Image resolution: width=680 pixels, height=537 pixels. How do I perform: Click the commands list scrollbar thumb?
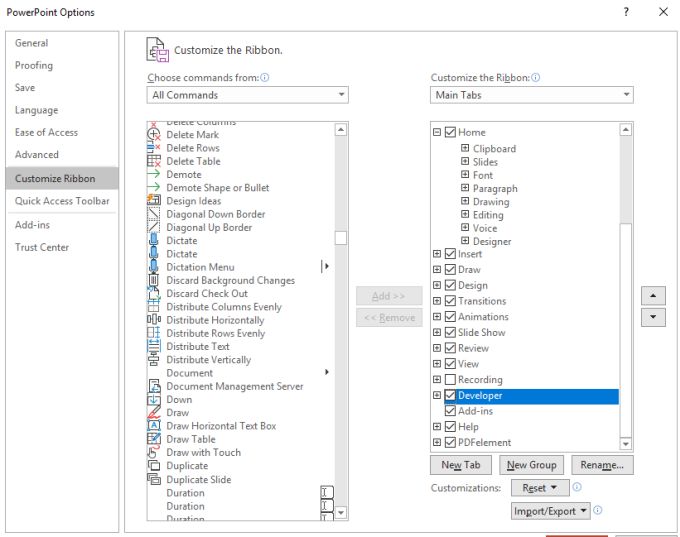click(341, 238)
